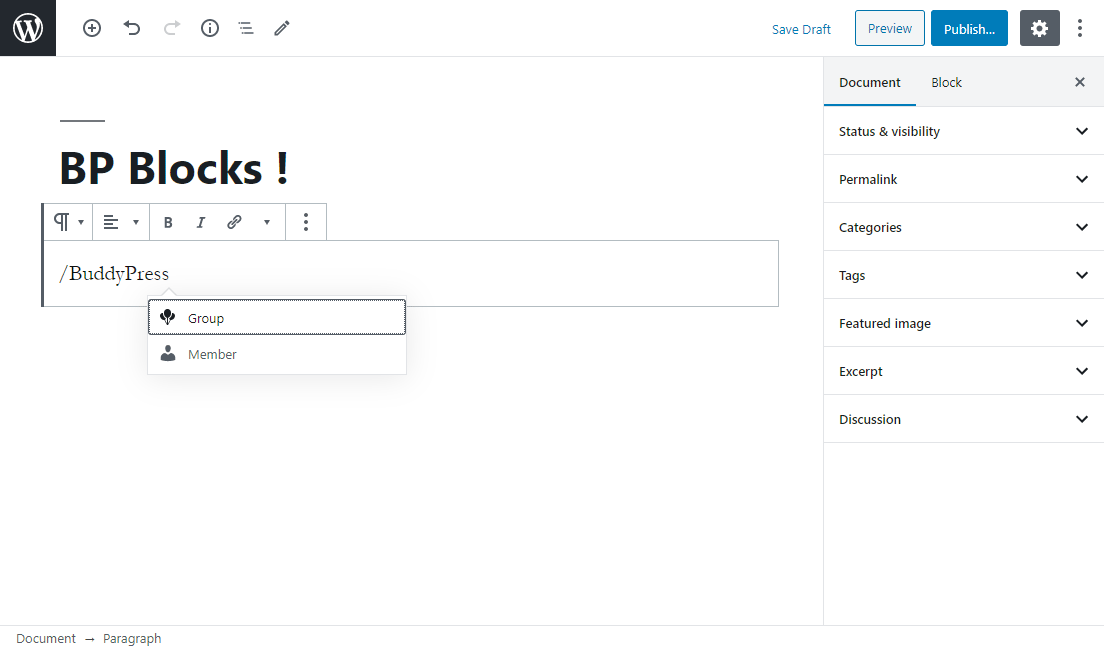Open paragraph block type switcher
Screen dimensions: 1104x650
click(68, 222)
